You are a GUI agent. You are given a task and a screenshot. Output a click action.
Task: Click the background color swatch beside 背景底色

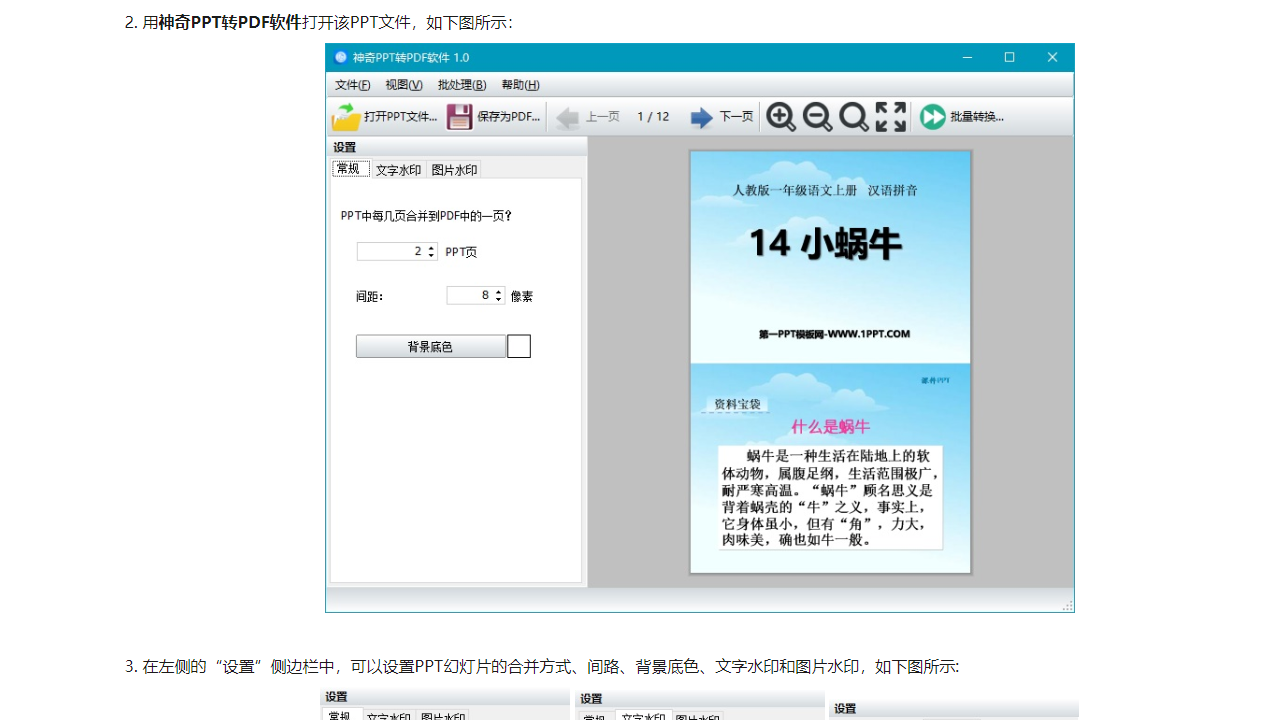point(519,345)
